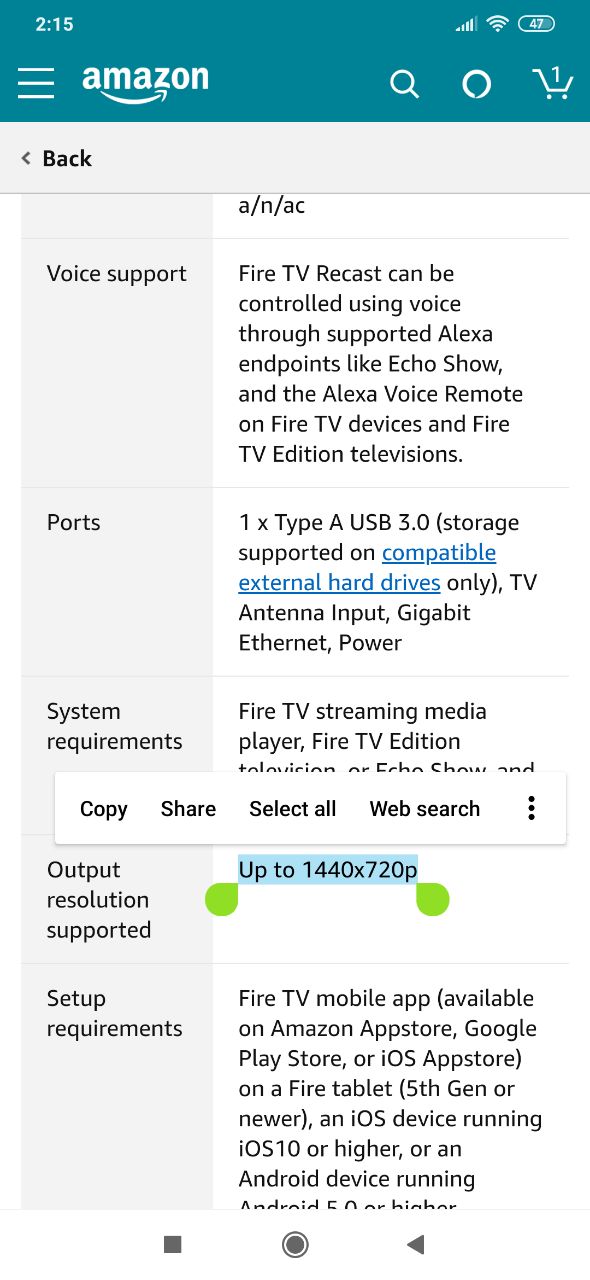
Task: Choose Select all from selection menu
Action: pyautogui.click(x=293, y=809)
